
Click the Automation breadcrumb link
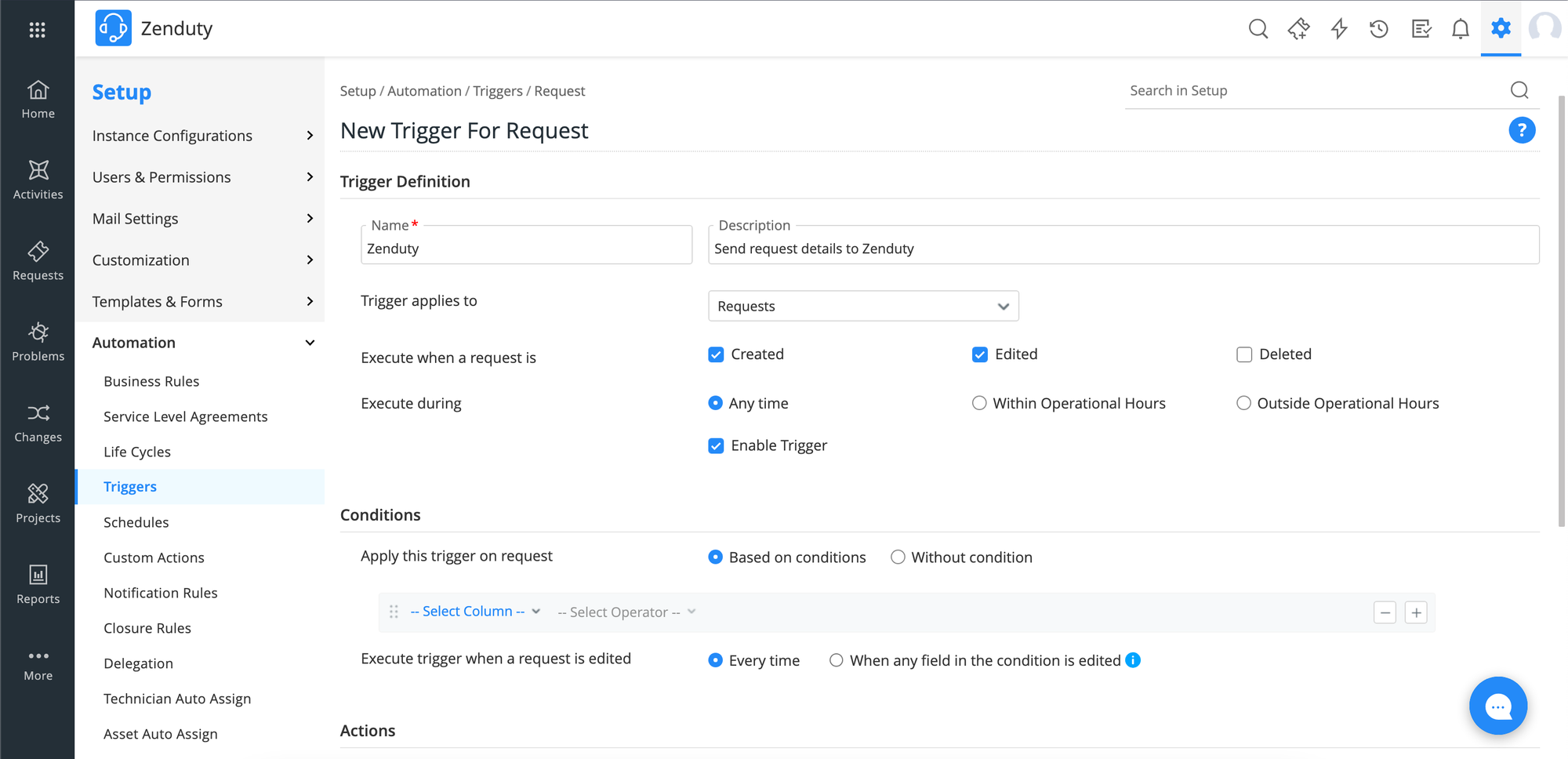(424, 91)
